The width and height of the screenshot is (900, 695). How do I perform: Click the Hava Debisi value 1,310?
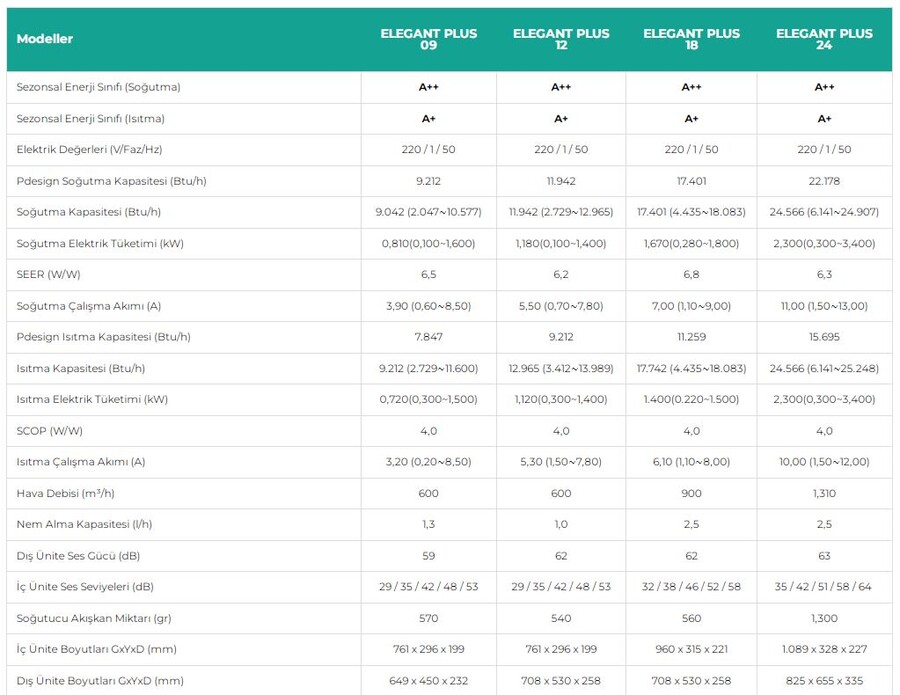[824, 493]
